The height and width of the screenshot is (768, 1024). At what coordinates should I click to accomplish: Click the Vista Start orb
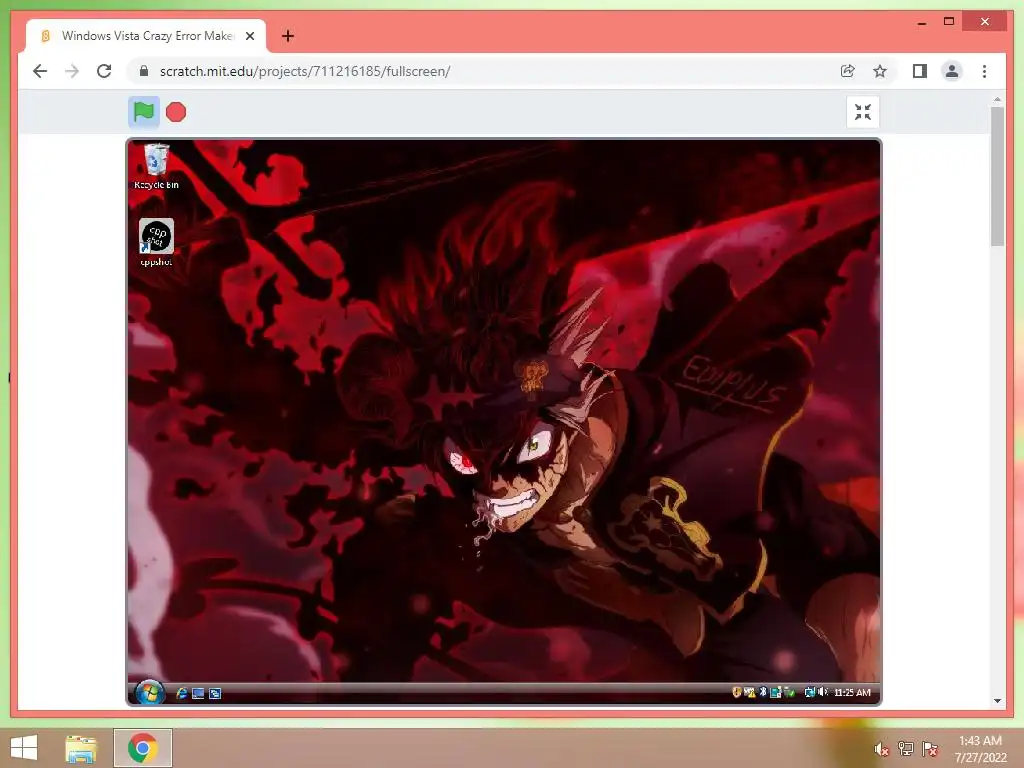(150, 692)
